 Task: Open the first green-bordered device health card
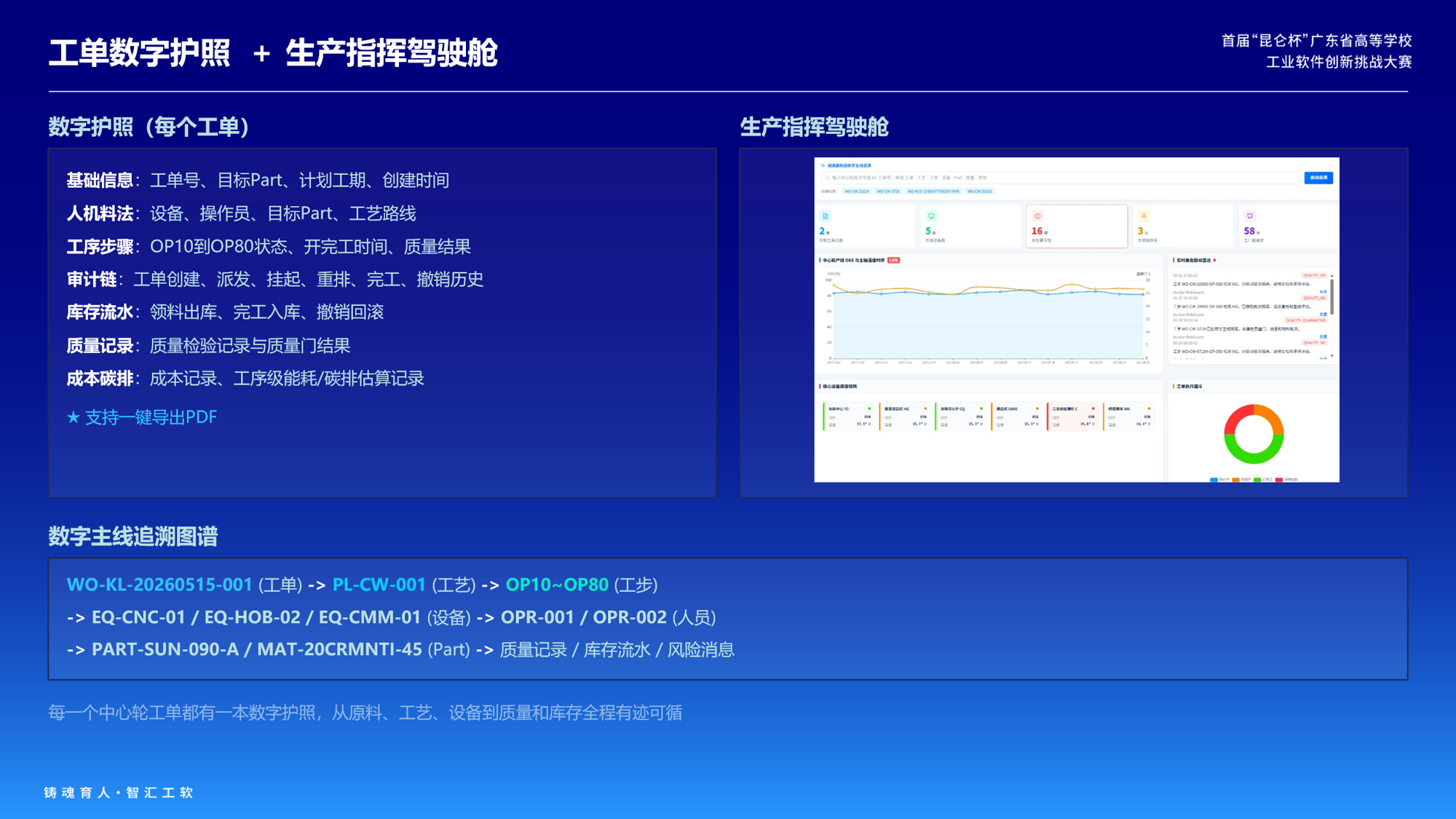click(x=849, y=416)
